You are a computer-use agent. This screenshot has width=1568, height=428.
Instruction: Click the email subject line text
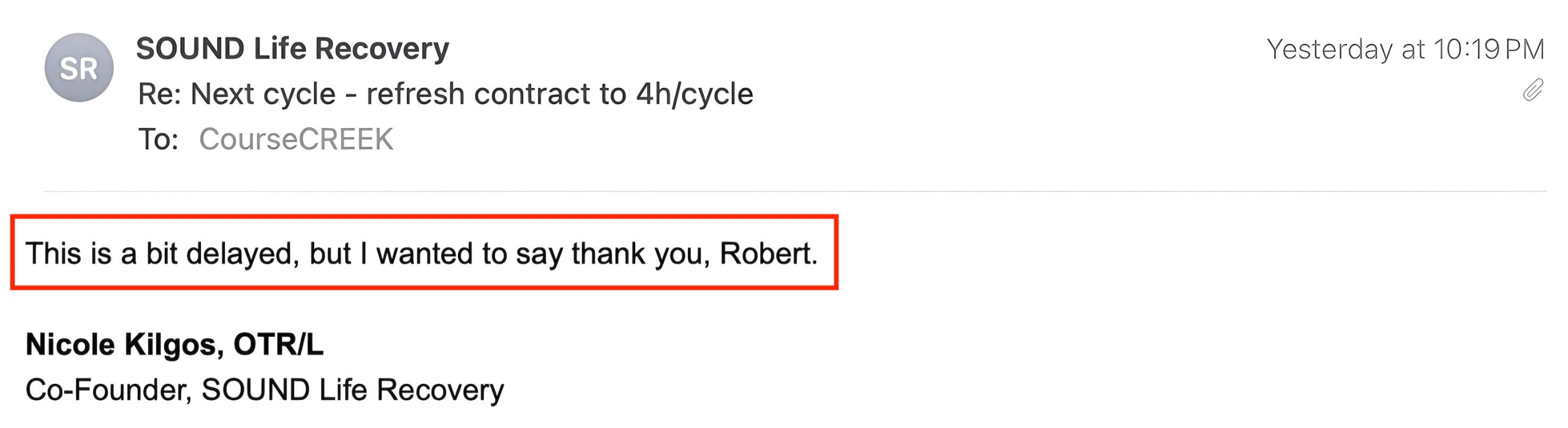(x=445, y=94)
